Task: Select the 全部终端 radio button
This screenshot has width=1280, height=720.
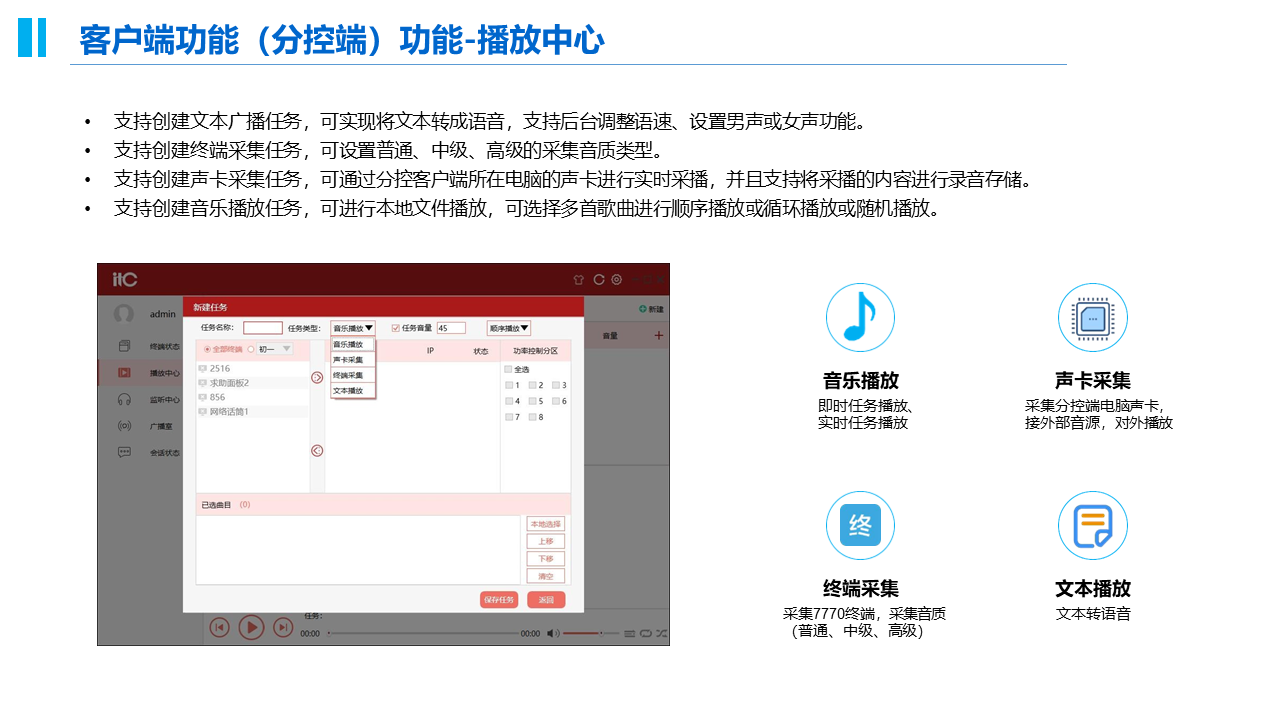Action: tap(207, 349)
